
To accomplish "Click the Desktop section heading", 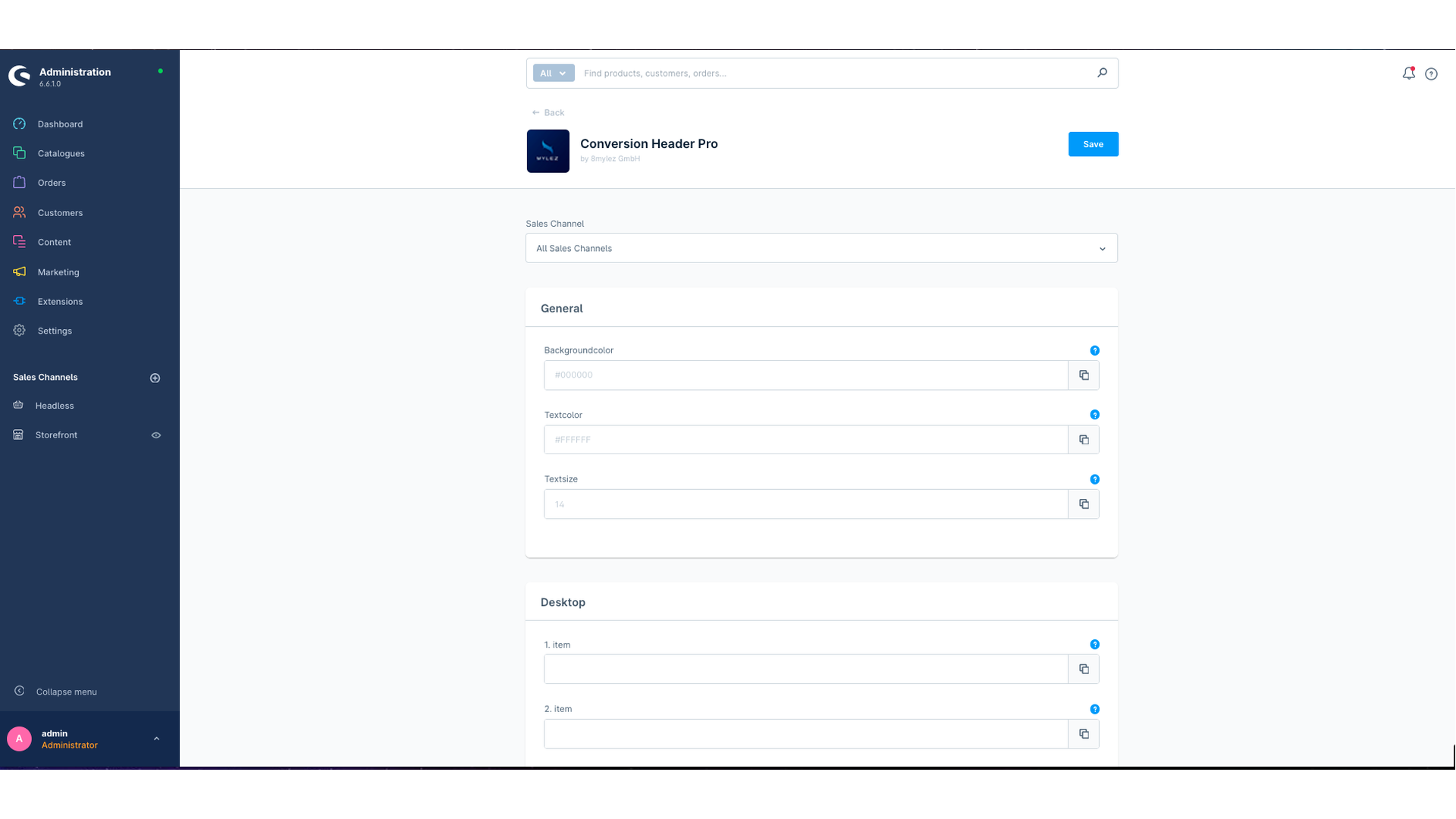I will tap(563, 602).
